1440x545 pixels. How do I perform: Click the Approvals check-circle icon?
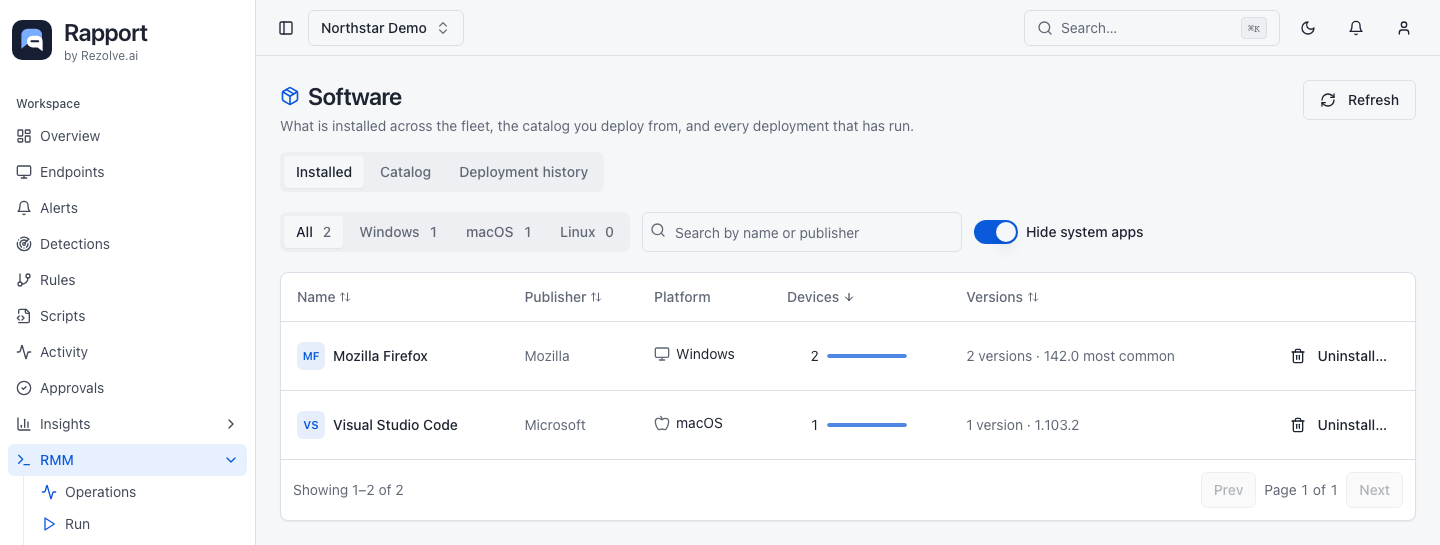coord(24,388)
